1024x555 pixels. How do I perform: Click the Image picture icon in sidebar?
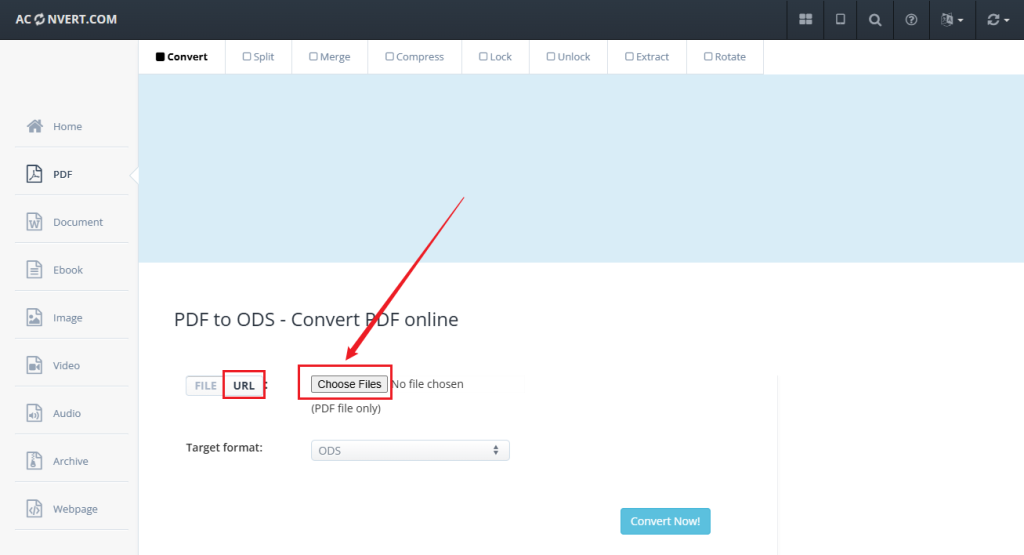pyautogui.click(x=34, y=317)
